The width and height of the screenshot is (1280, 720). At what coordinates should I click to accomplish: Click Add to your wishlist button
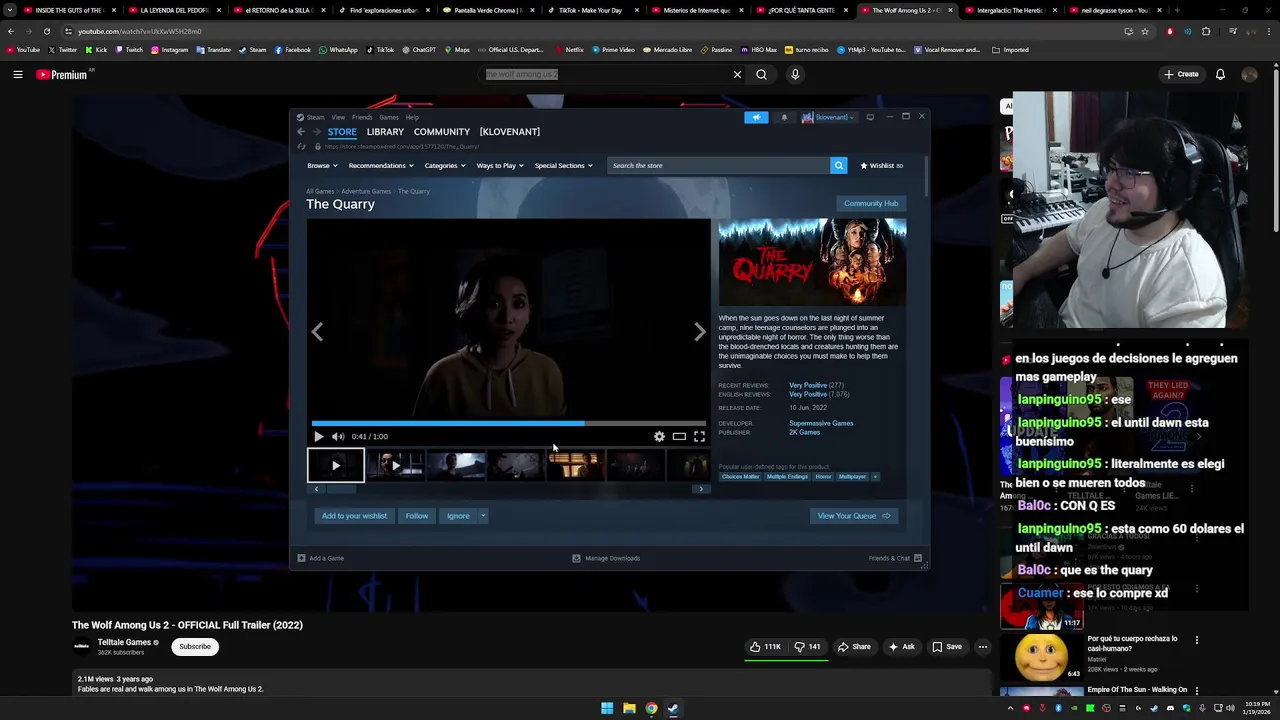click(354, 516)
